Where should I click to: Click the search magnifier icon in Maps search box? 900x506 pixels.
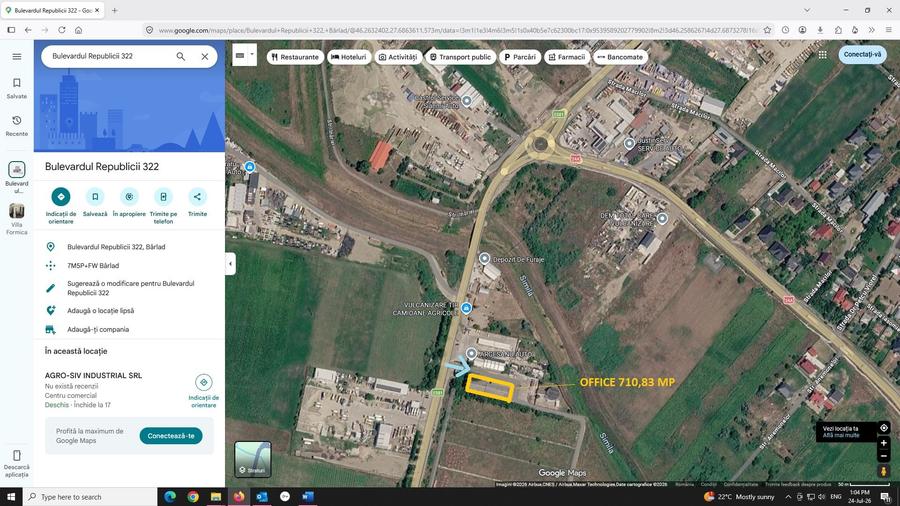tap(181, 56)
